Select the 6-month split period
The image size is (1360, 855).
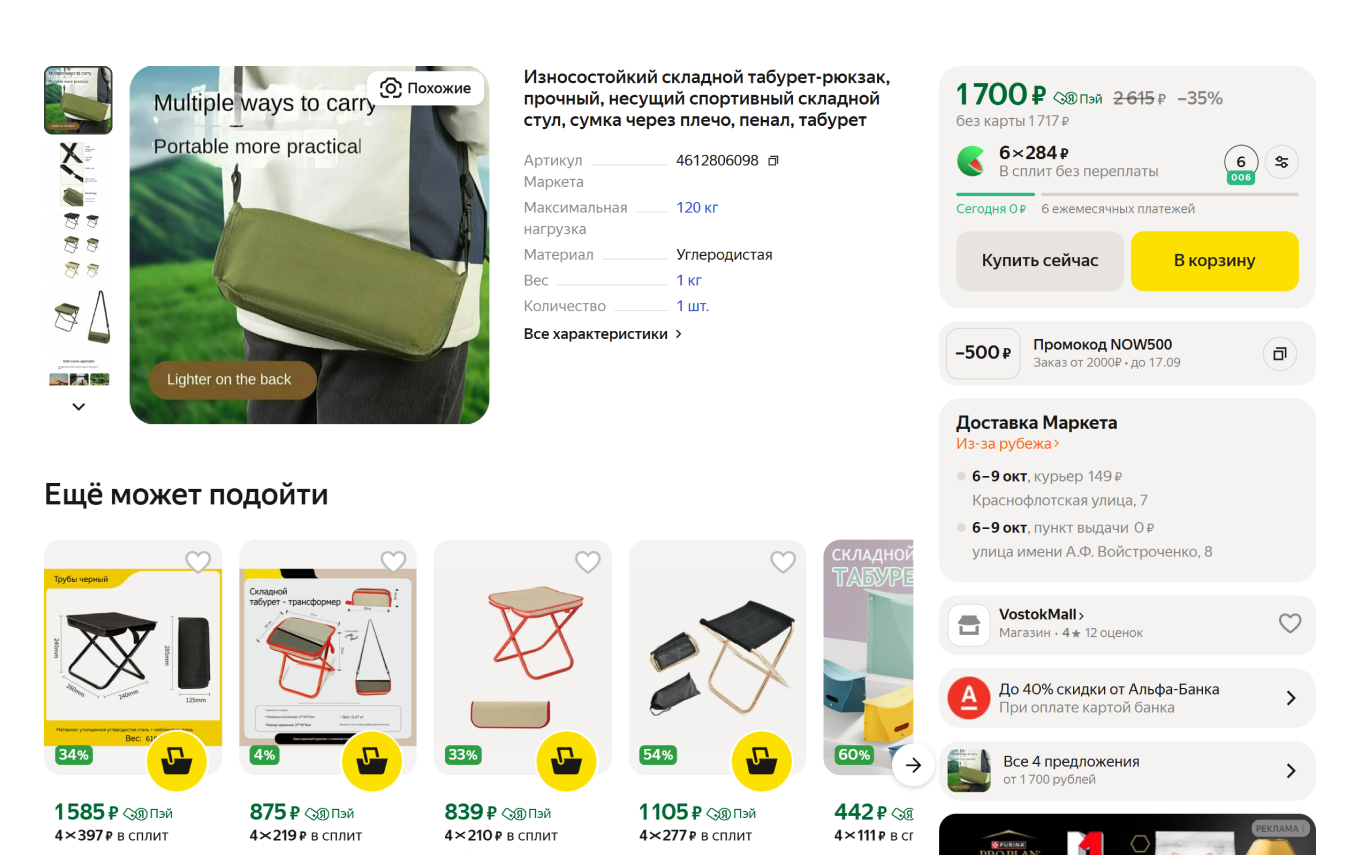(1241, 164)
